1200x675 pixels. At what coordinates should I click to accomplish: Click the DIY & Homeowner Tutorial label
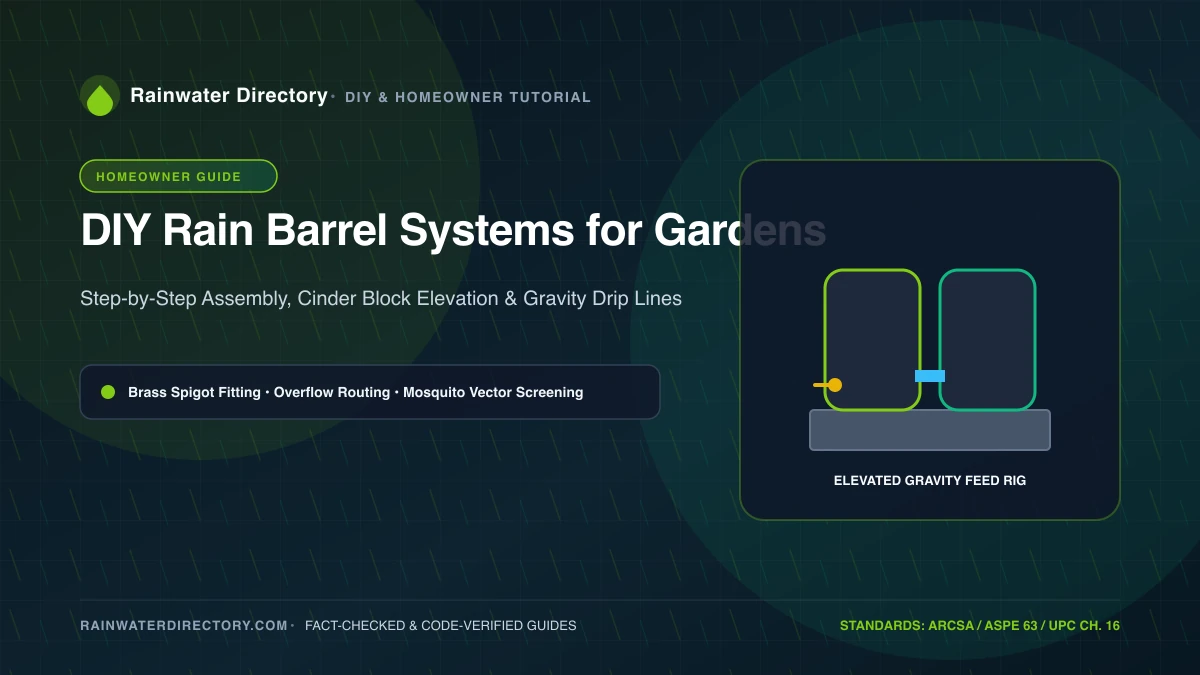[468, 97]
